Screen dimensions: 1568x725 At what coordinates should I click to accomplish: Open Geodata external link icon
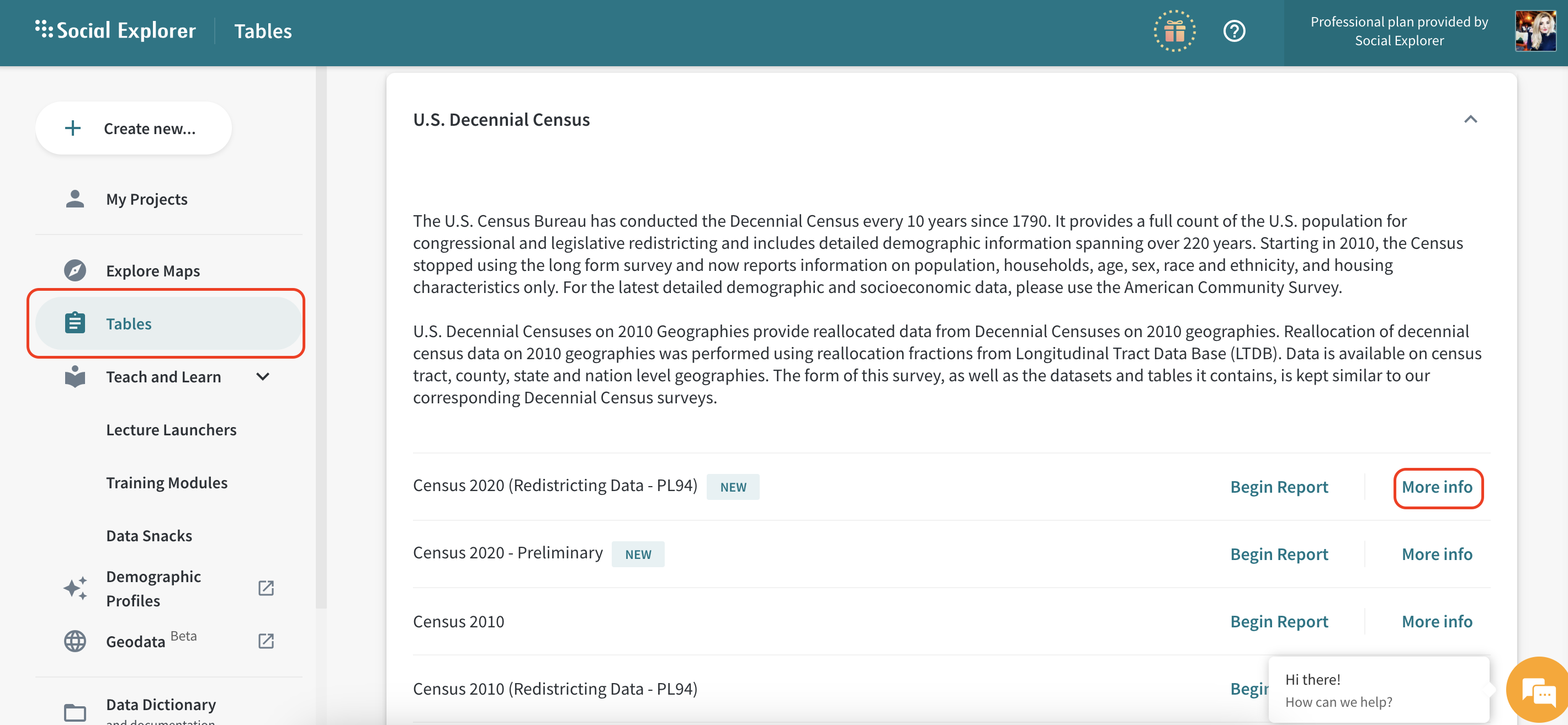(266, 641)
